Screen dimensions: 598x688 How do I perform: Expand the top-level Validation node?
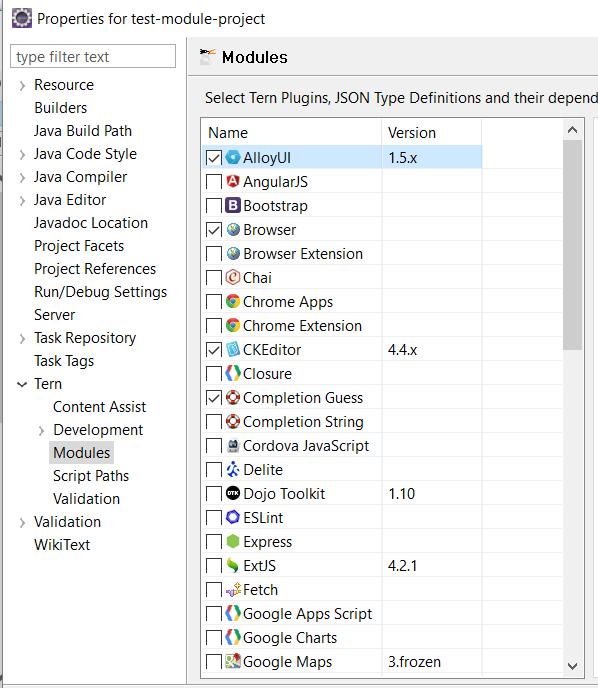(22, 522)
